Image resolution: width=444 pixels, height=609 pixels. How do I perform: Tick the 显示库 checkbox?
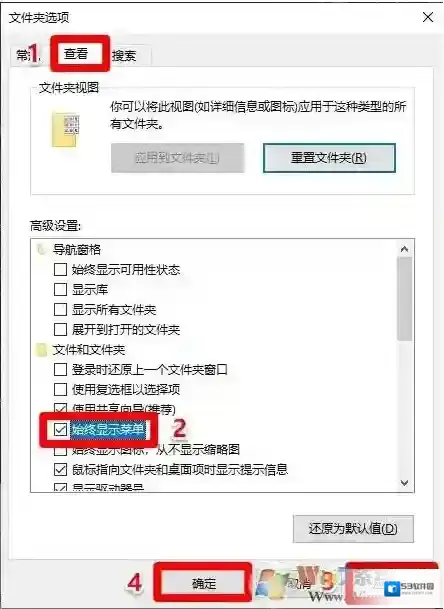point(60,289)
